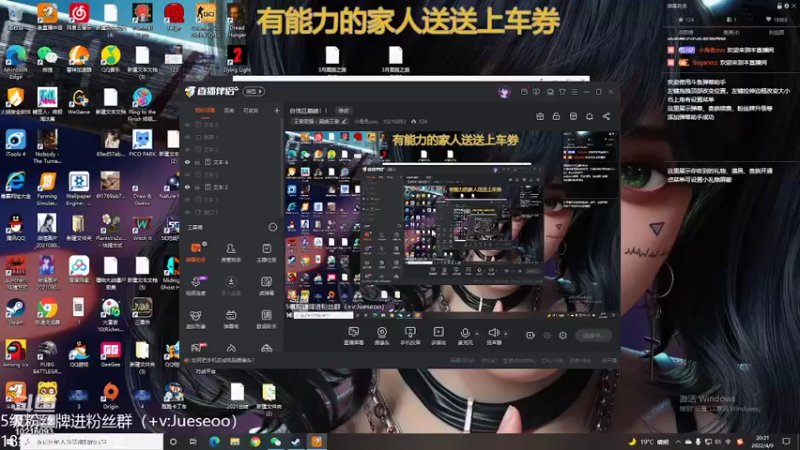Screen dimensions: 800x450
Task: Open Dying Light desktop shortcut
Action: coord(237,59)
